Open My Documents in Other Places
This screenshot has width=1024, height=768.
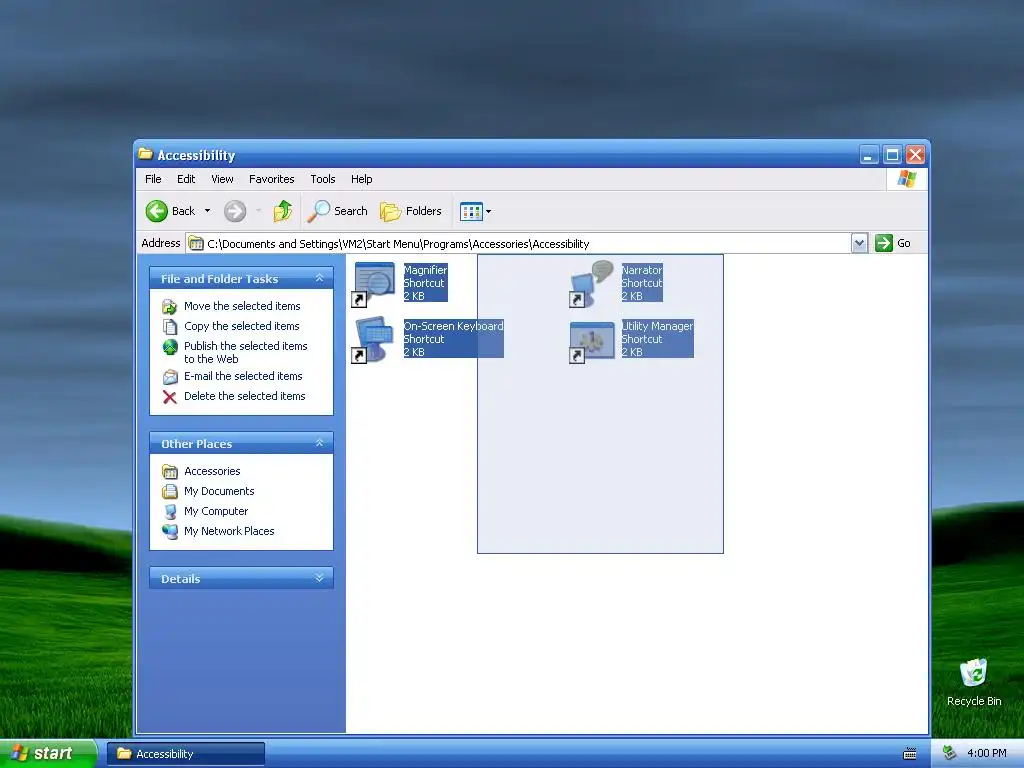219,491
